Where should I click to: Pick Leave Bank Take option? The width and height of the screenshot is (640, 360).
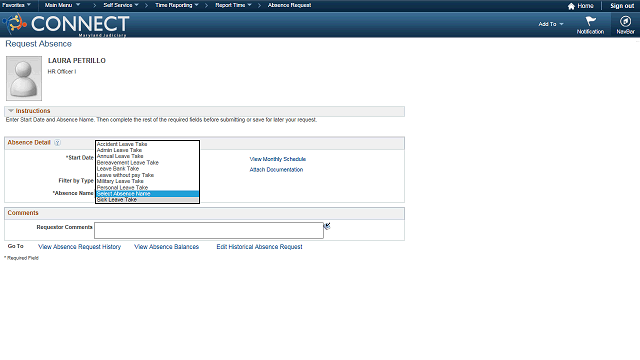coord(147,169)
